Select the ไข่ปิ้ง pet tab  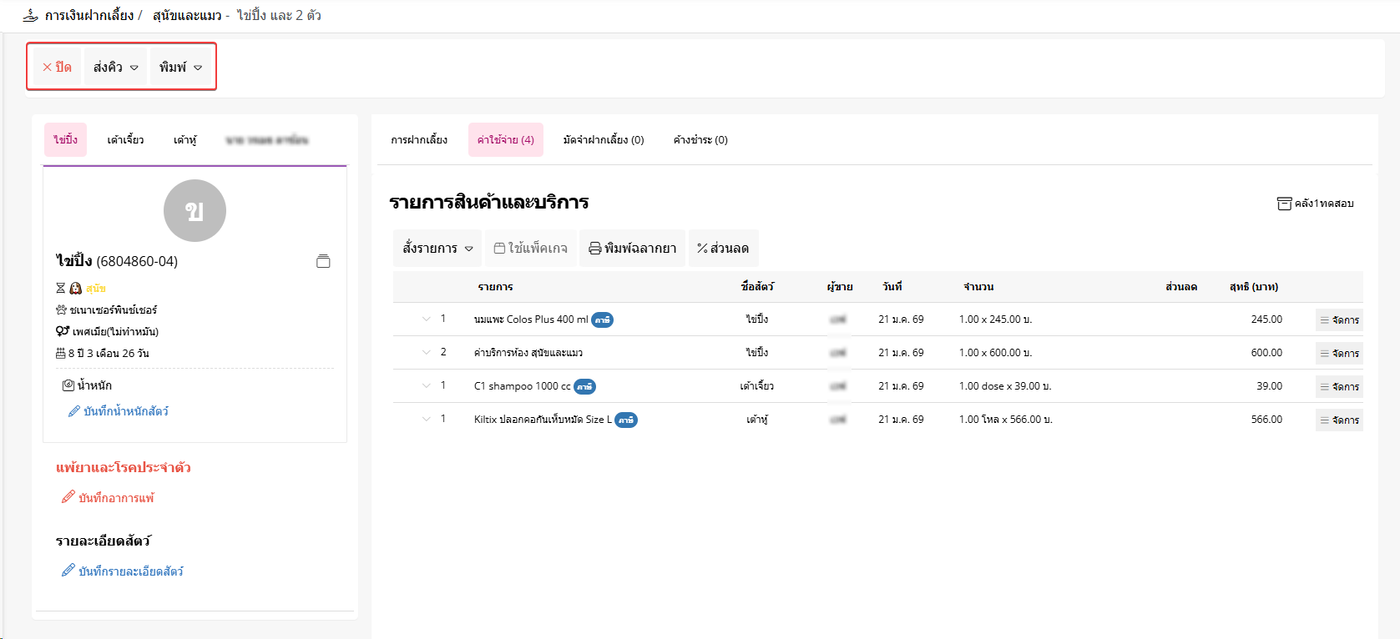(x=65, y=140)
